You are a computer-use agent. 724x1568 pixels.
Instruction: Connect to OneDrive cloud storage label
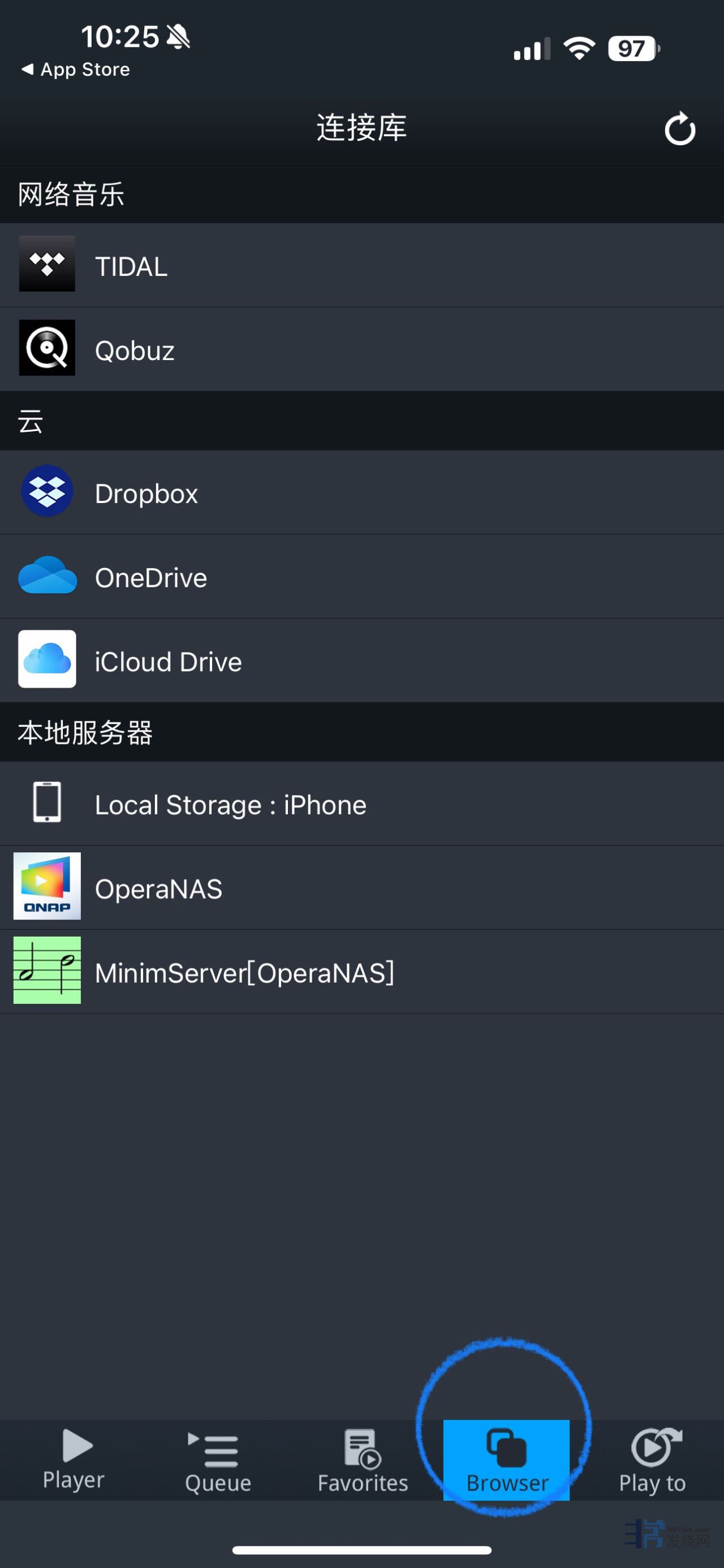tap(151, 578)
